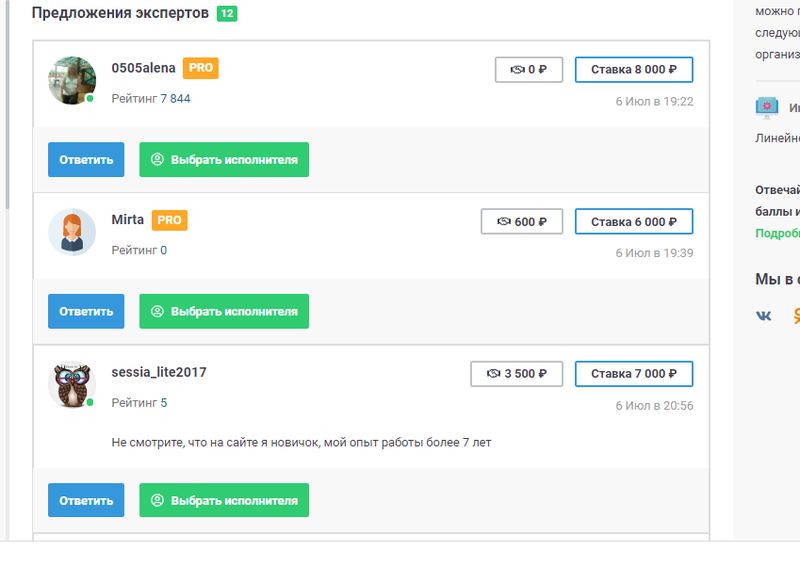Follow the green Подробнее link in sidebar
This screenshot has height=567, width=800.
pyautogui.click(x=778, y=233)
